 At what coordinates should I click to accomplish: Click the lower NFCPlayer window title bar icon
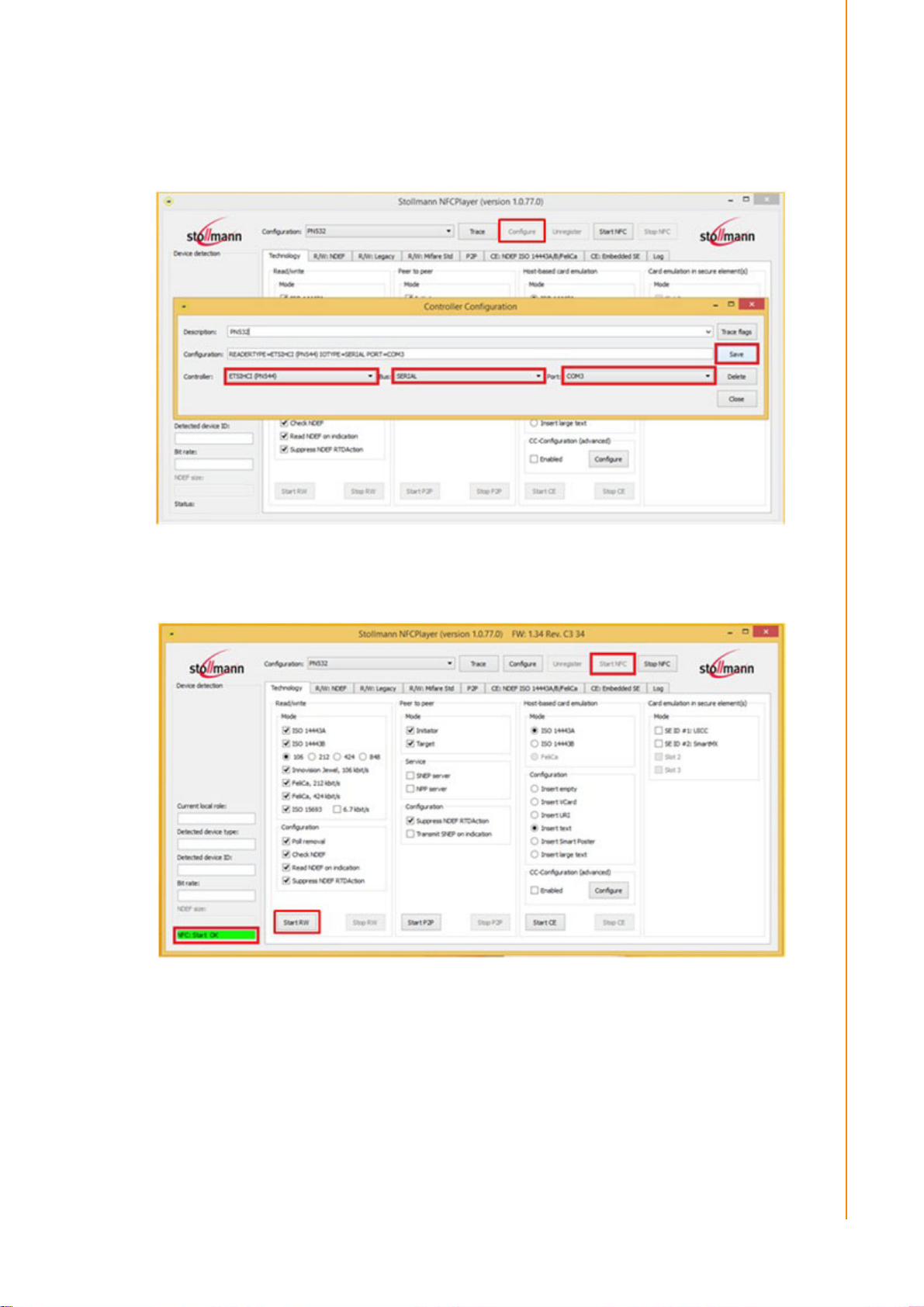171,634
